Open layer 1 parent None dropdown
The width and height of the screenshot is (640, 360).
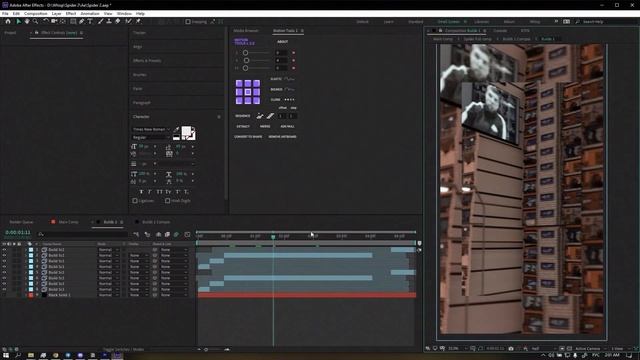coord(173,249)
